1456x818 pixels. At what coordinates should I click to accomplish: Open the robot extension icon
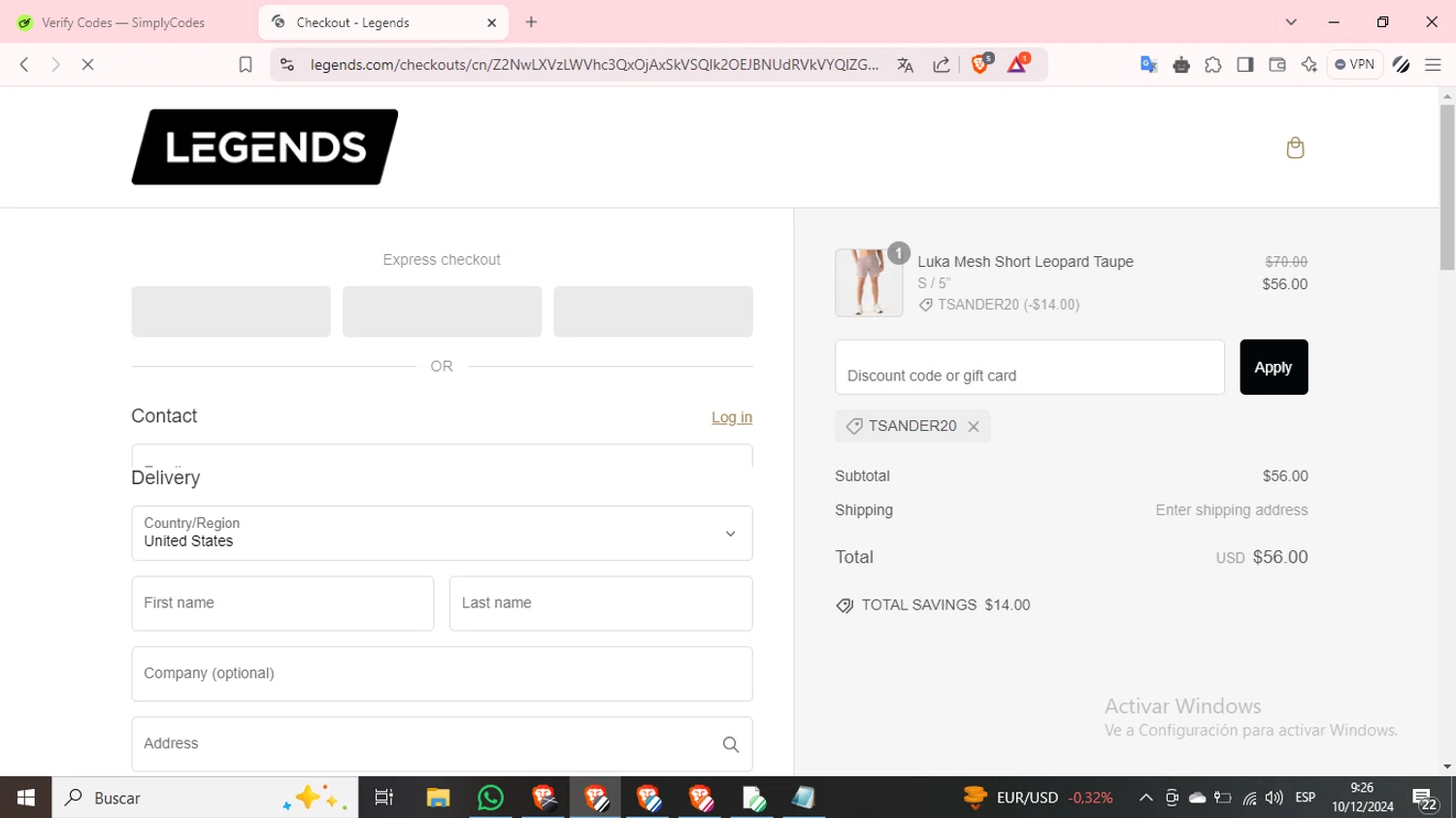(1181, 65)
